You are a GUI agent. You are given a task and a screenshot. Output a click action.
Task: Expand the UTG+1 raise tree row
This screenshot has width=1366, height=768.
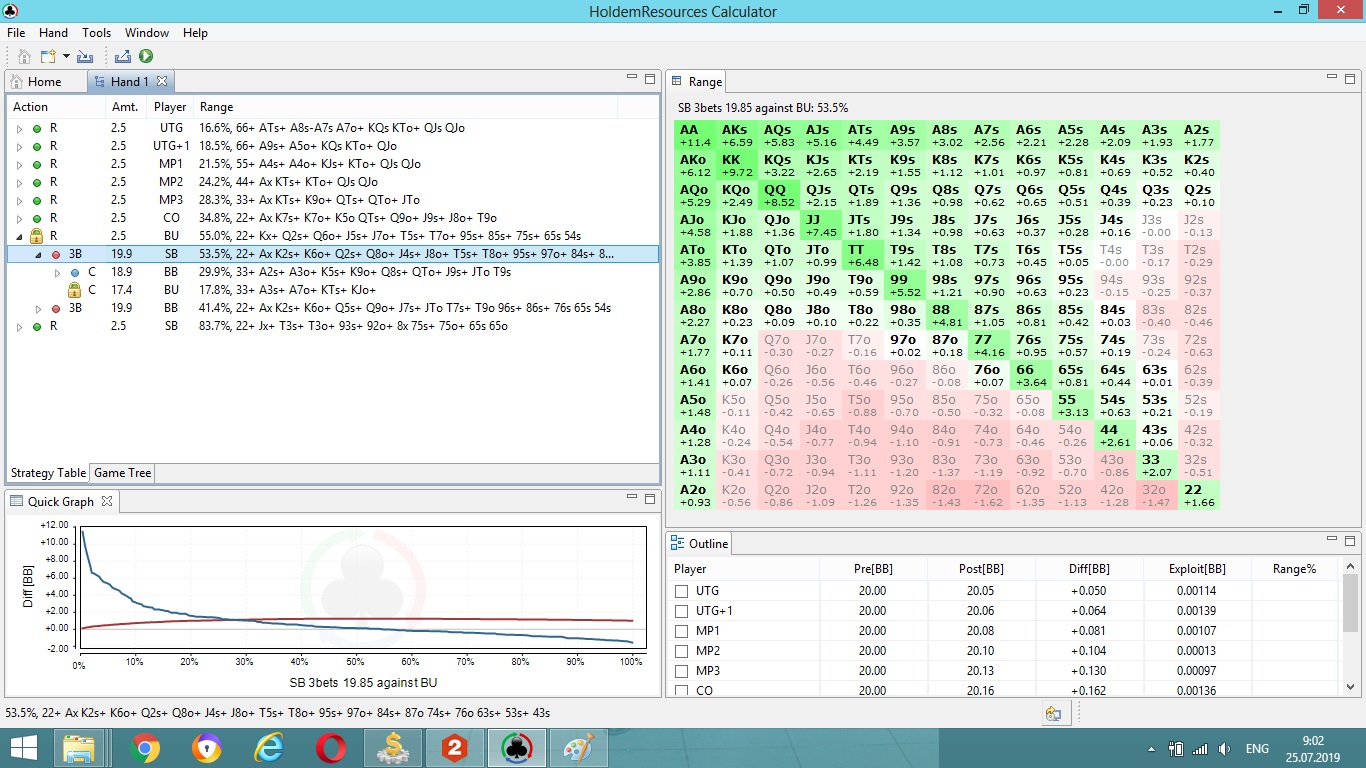[19, 147]
